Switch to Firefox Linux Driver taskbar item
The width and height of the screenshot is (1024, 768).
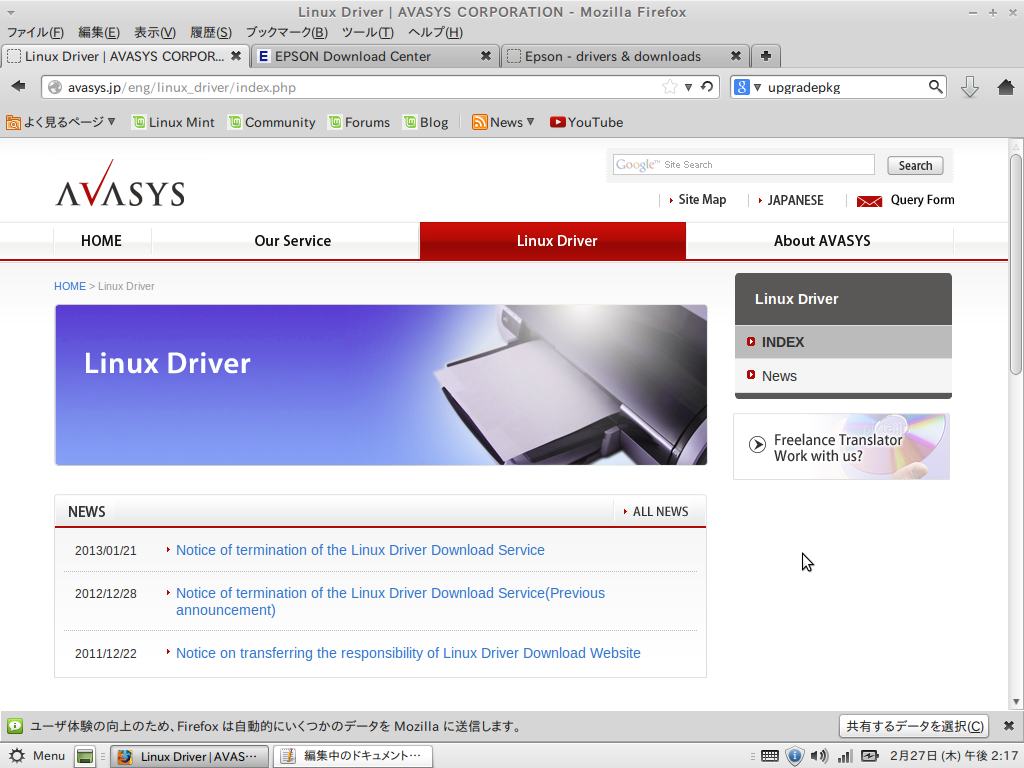[x=189, y=756]
